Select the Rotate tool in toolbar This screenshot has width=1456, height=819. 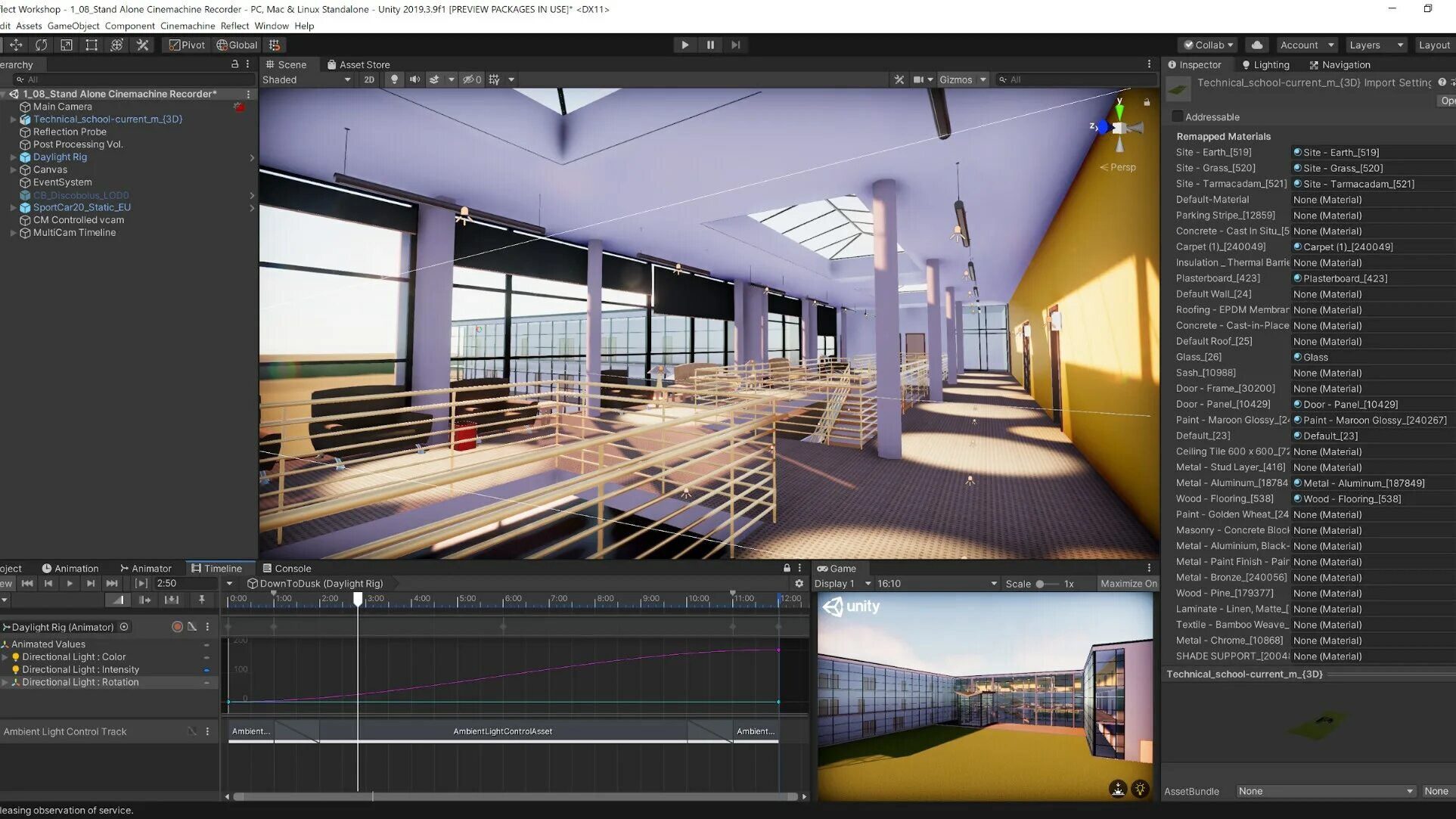point(41,45)
